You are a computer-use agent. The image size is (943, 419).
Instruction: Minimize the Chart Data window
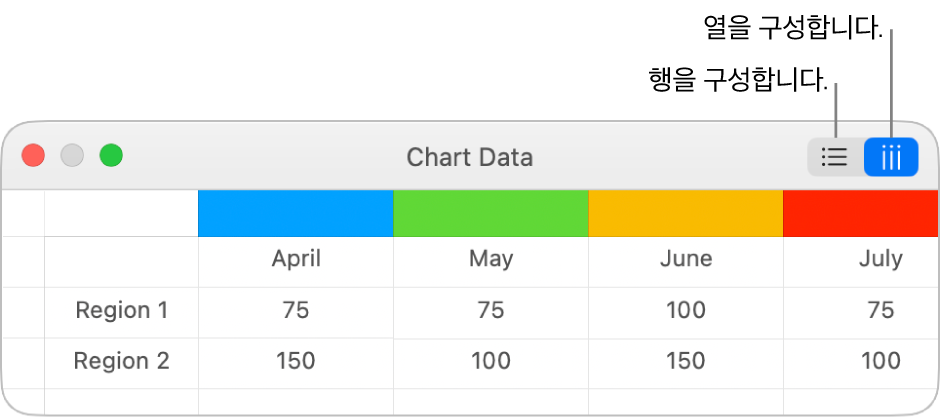[72, 156]
